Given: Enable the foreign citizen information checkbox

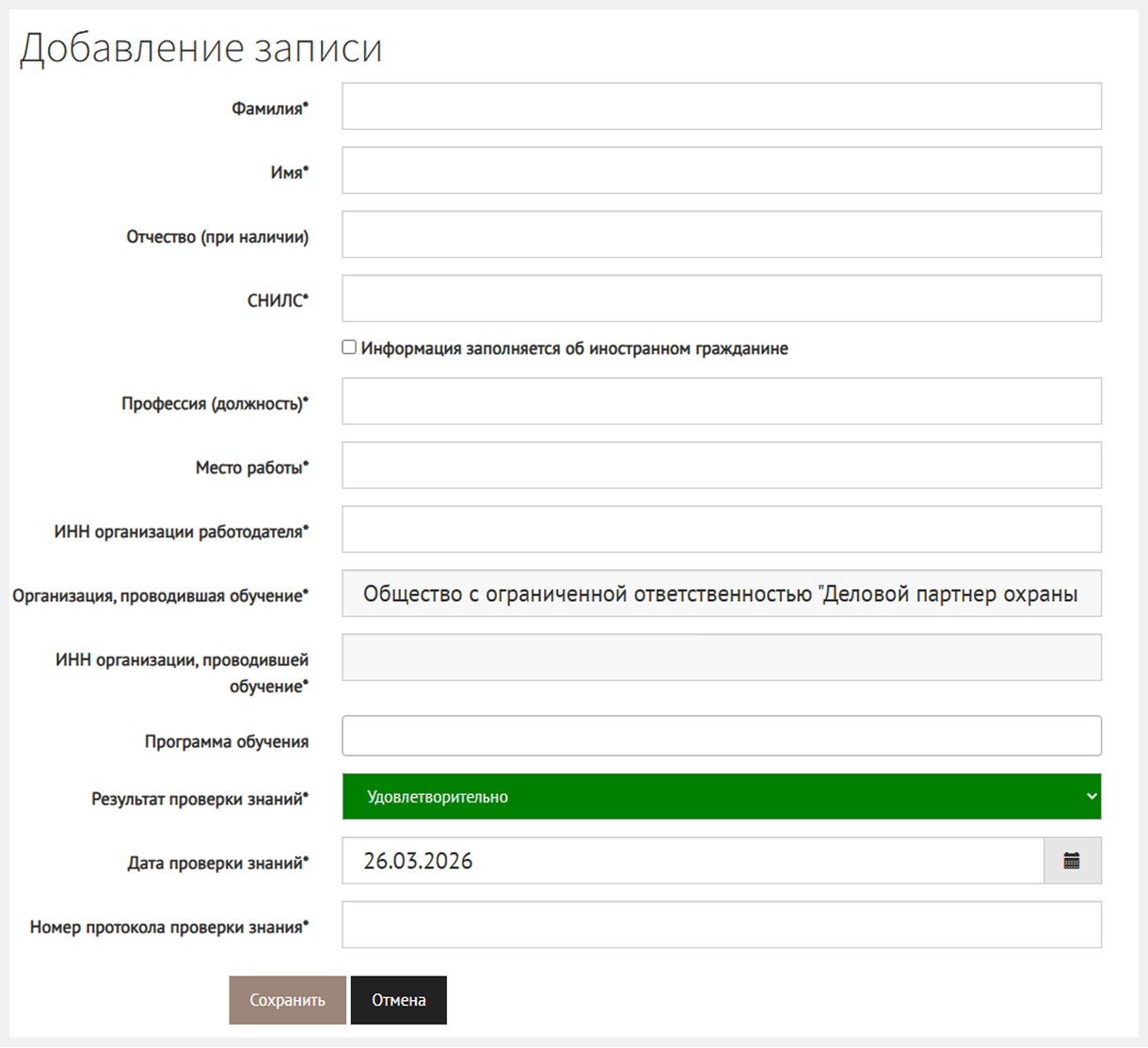Looking at the screenshot, I should coord(349,348).
